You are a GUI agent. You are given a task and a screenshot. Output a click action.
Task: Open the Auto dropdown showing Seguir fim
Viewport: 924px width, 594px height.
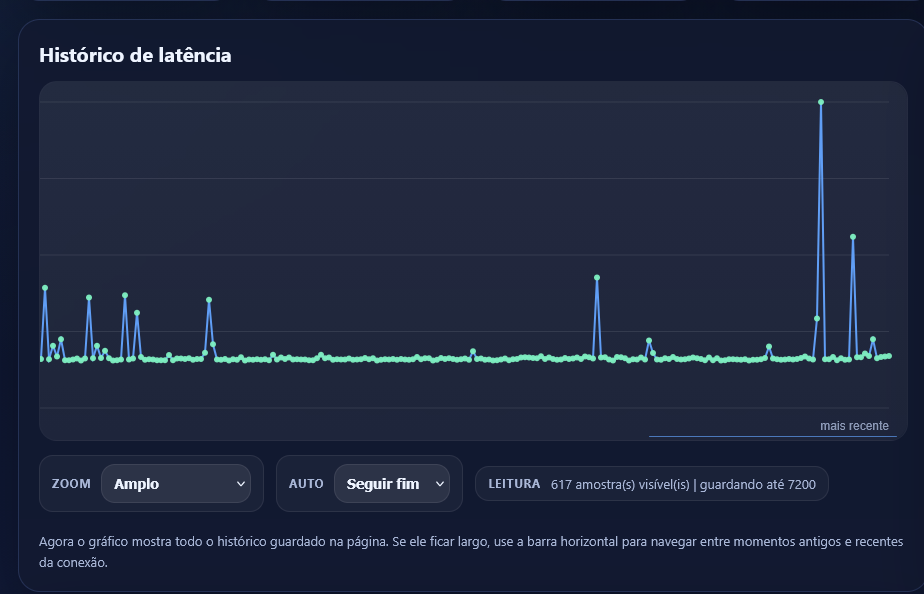391,484
